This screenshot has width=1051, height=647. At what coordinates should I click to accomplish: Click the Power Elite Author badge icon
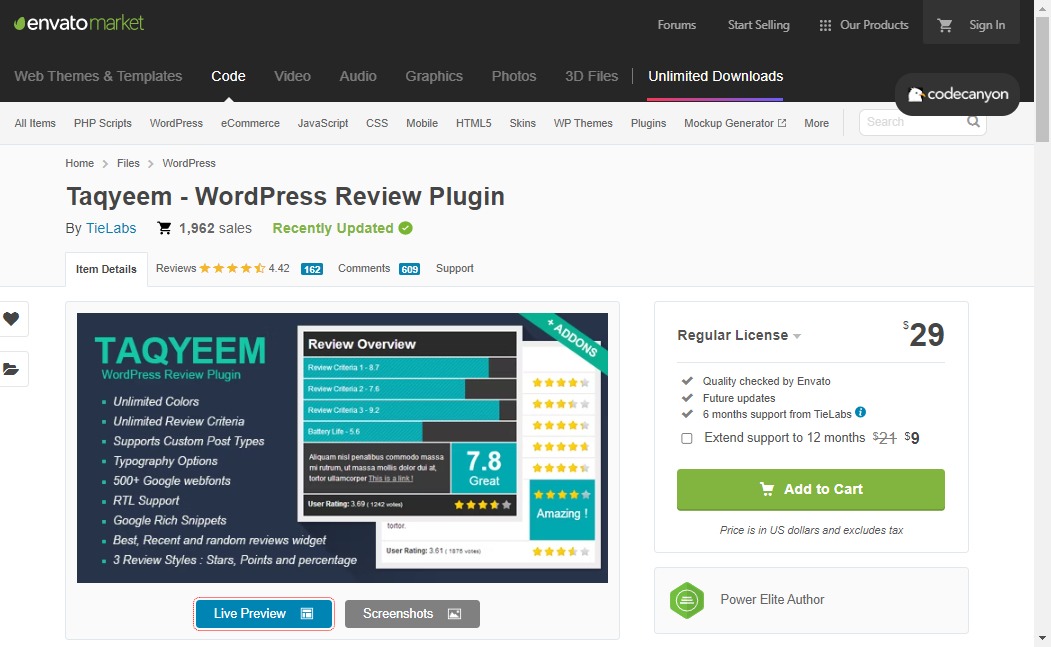[x=687, y=600]
